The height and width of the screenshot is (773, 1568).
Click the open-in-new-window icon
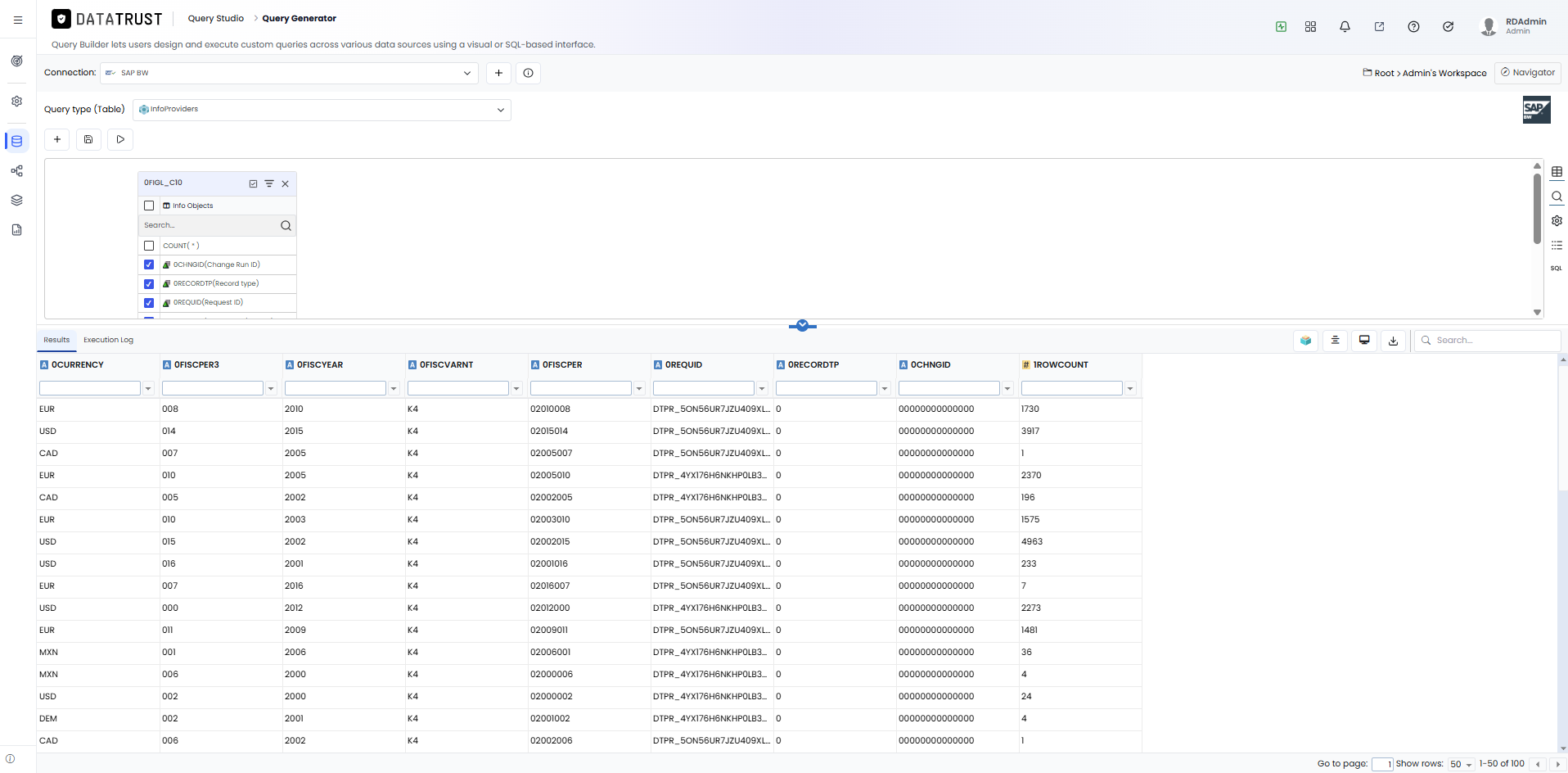tap(1379, 26)
